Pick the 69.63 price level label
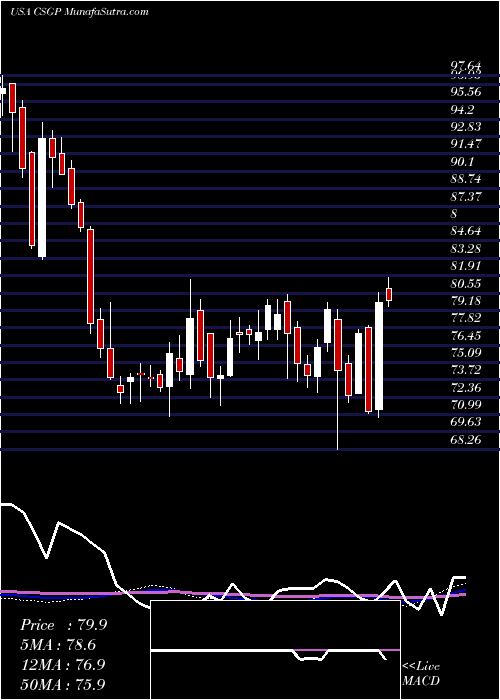Image resolution: width=500 pixels, height=700 pixels. point(466,422)
